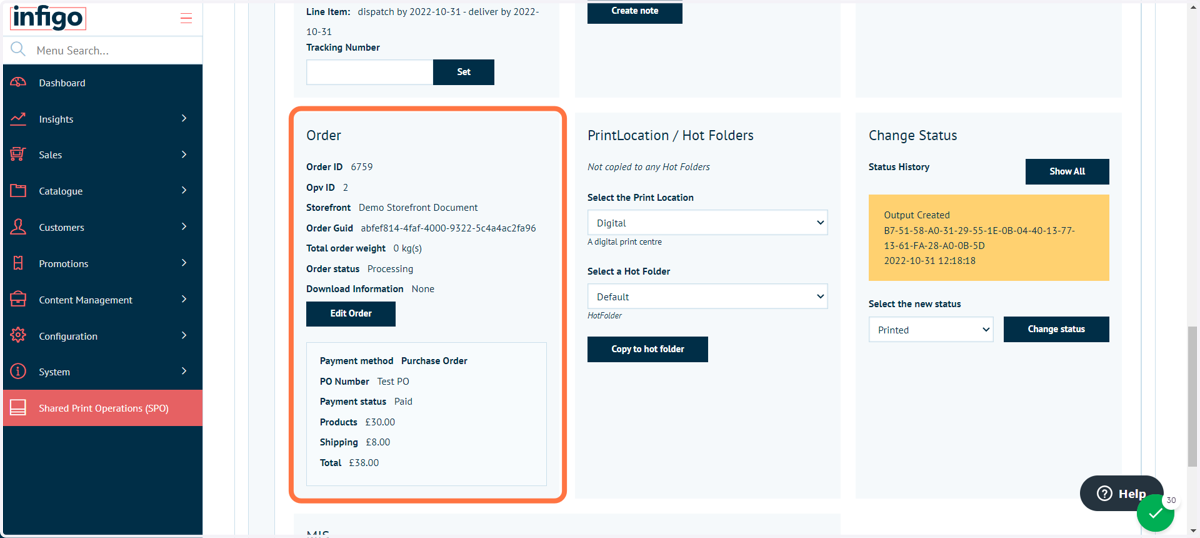
Task: Open the System menu item
Action: pyautogui.click(x=103, y=372)
